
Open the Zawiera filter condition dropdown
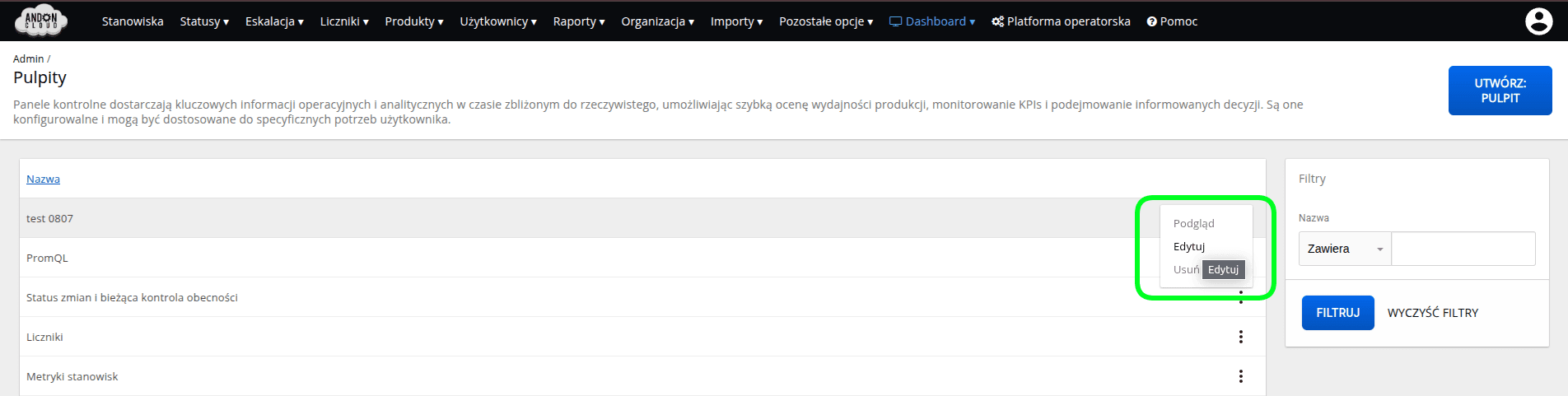(1345, 249)
